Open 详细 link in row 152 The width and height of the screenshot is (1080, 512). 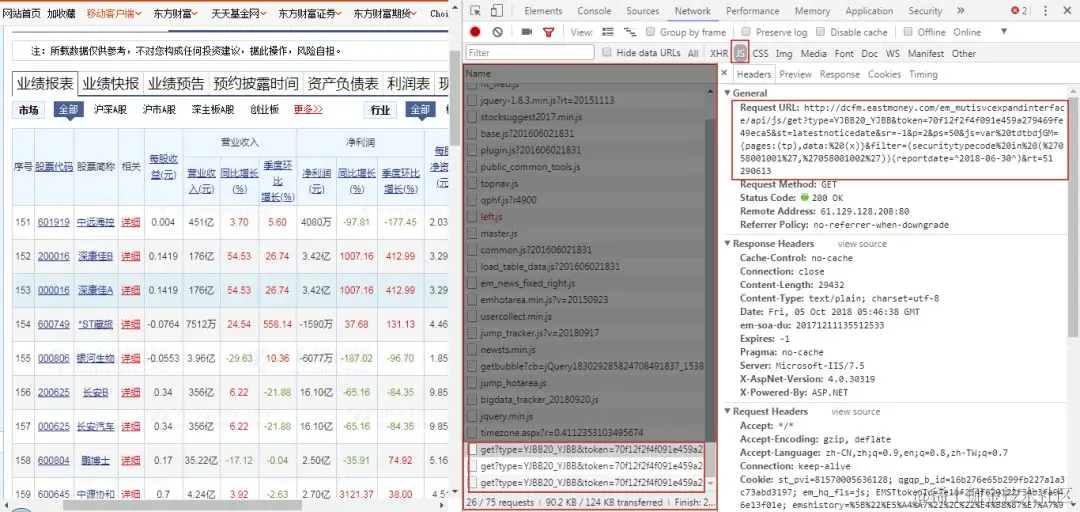tap(131, 256)
